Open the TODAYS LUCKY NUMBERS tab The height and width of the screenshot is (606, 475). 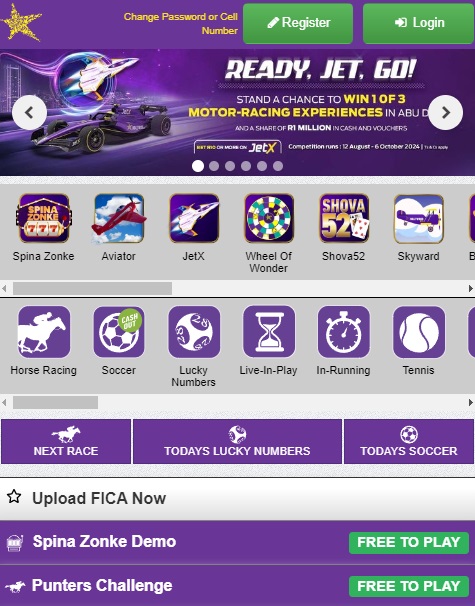pos(237,441)
